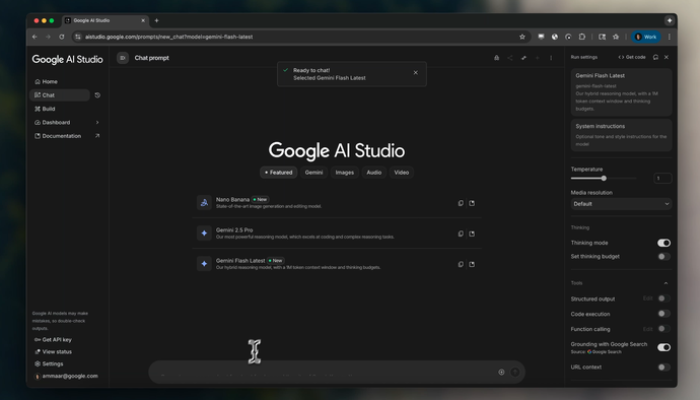Click Edit next to Structured output
Viewport: 700px width, 400px height.
point(648,298)
